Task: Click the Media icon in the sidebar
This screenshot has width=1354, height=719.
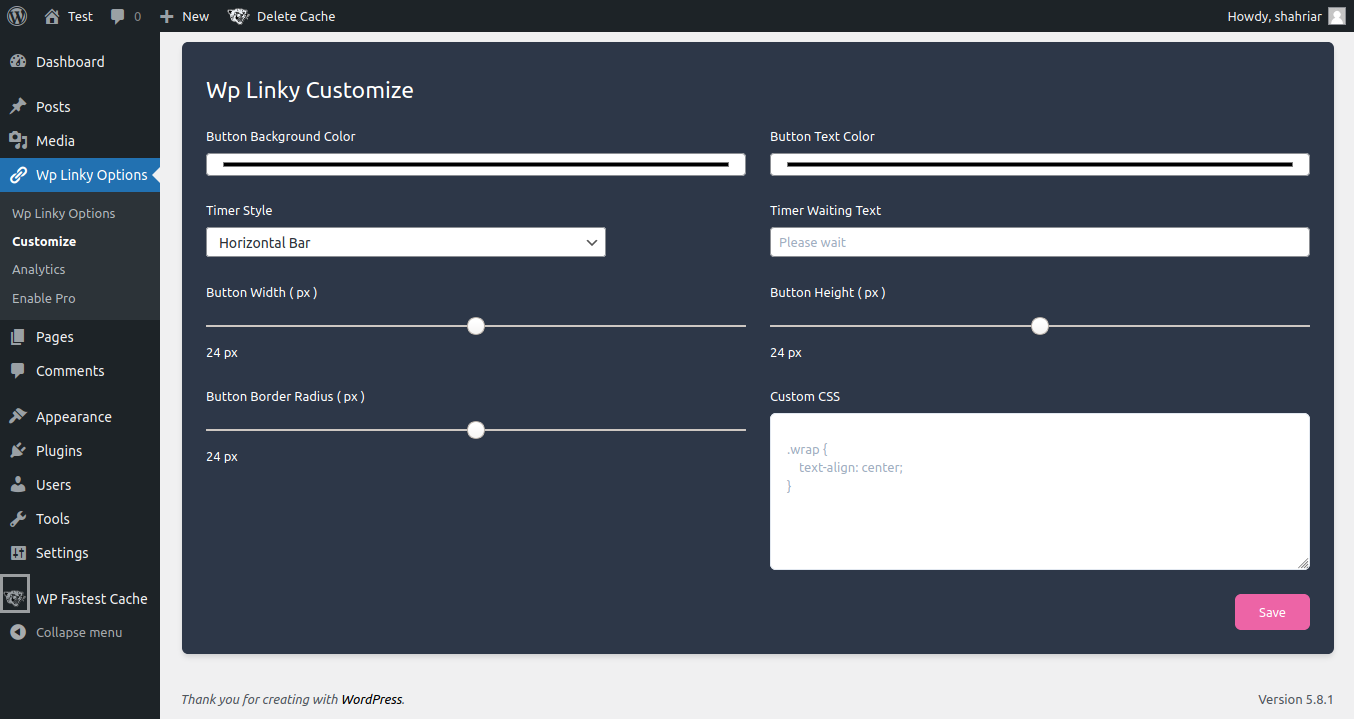Action: click(18, 140)
